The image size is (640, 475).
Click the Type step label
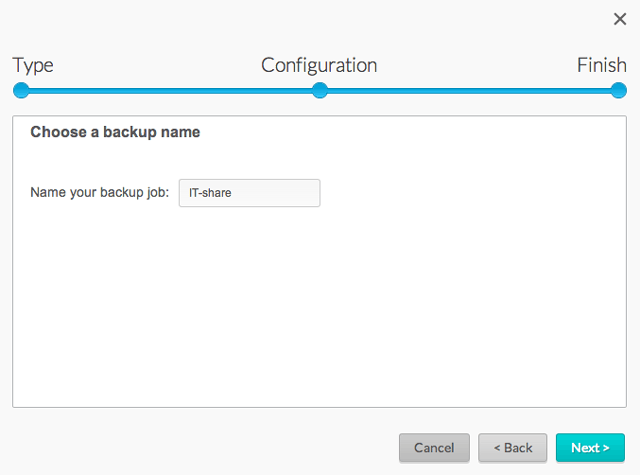pyautogui.click(x=33, y=66)
